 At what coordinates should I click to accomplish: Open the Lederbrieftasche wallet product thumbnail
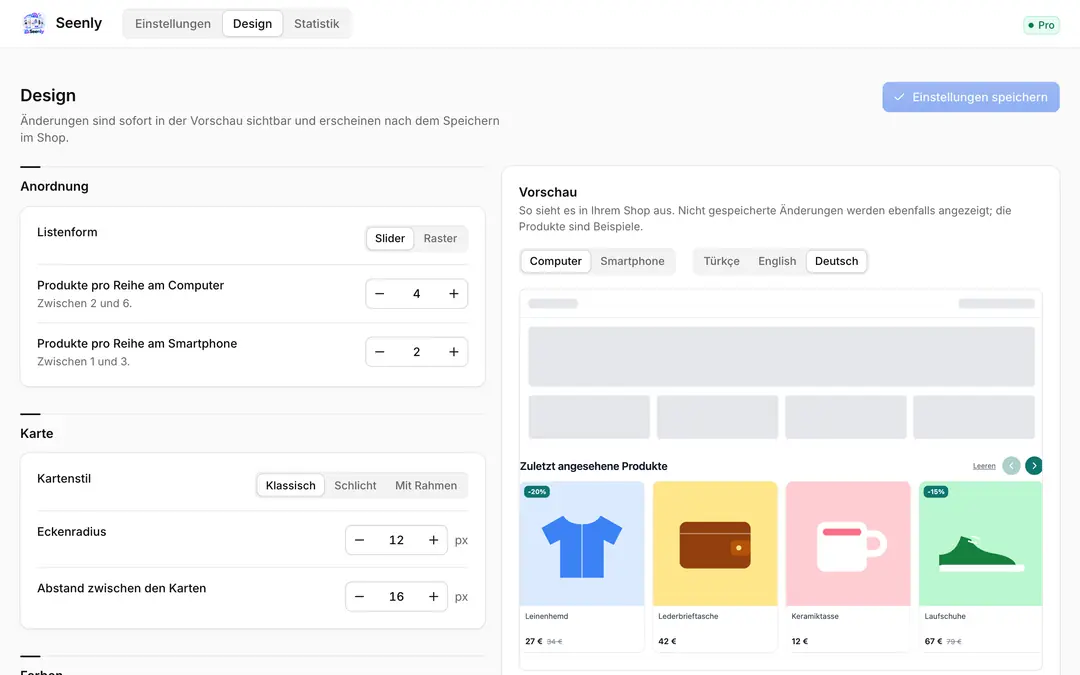point(715,543)
